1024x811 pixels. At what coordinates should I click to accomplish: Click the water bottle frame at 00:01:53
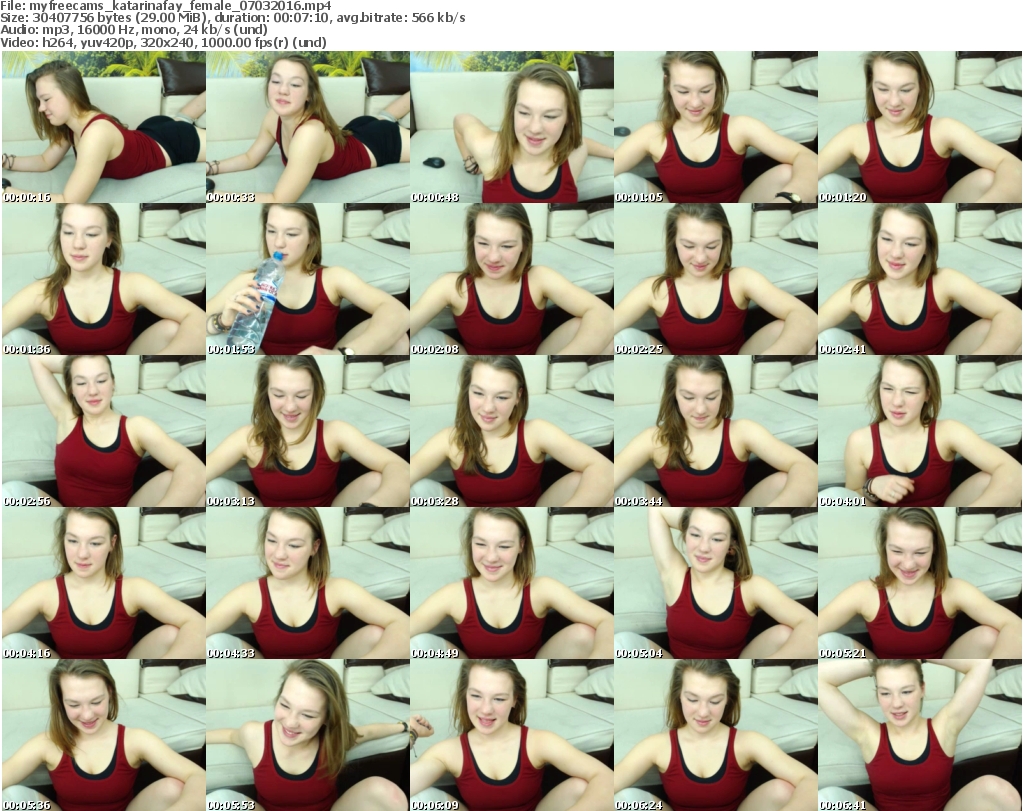[x=307, y=279]
